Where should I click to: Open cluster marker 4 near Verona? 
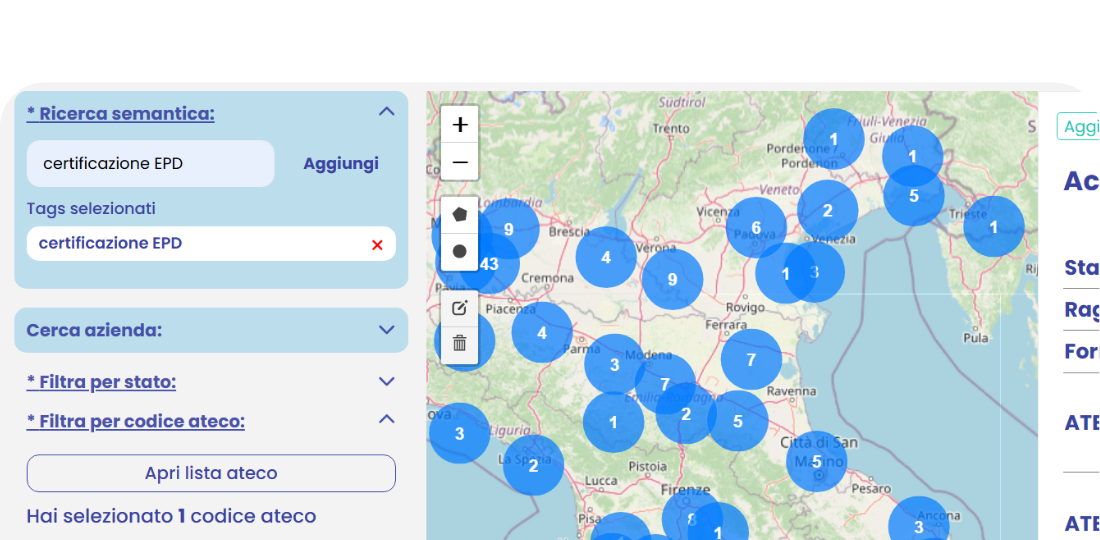pos(606,257)
